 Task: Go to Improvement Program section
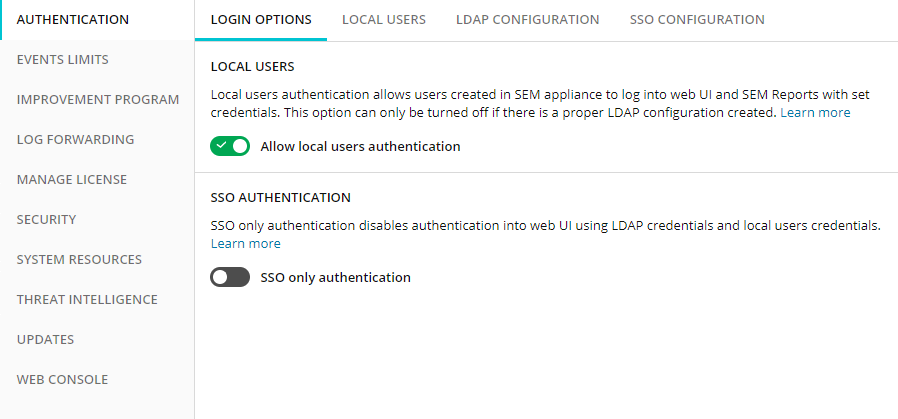tap(98, 100)
